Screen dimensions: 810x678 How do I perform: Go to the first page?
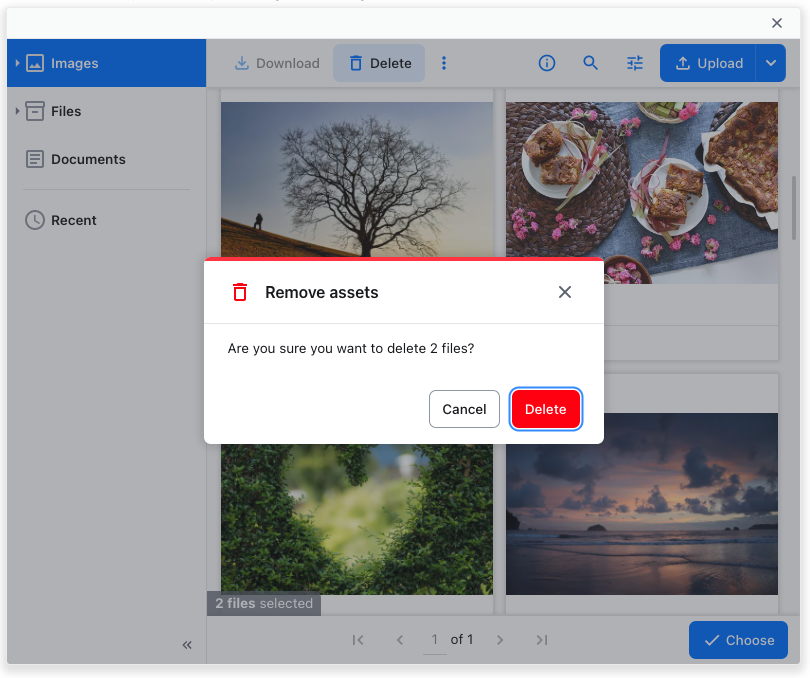click(x=358, y=640)
